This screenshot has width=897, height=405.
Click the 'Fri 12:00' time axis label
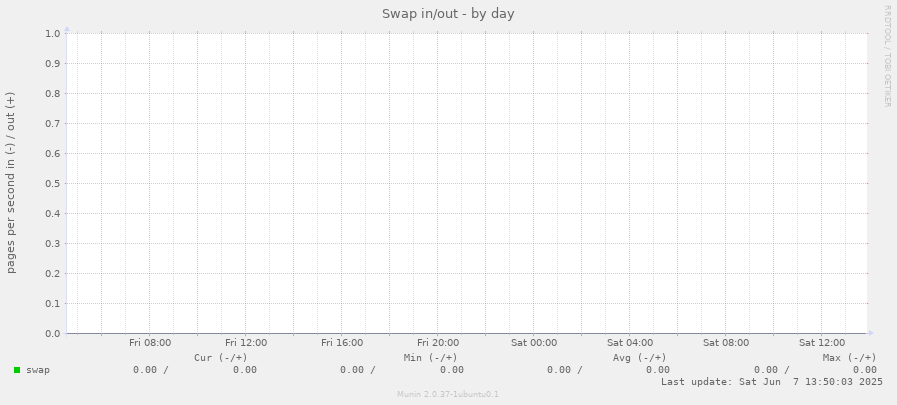pos(246,343)
